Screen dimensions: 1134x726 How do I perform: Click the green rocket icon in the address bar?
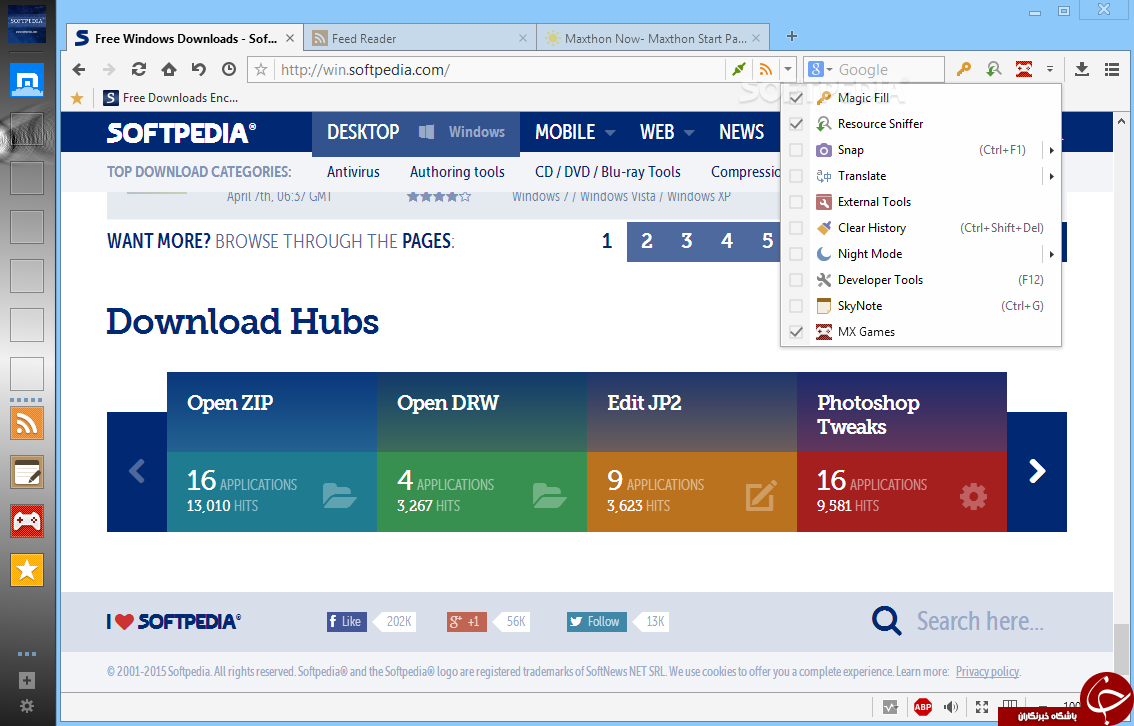[x=738, y=69]
